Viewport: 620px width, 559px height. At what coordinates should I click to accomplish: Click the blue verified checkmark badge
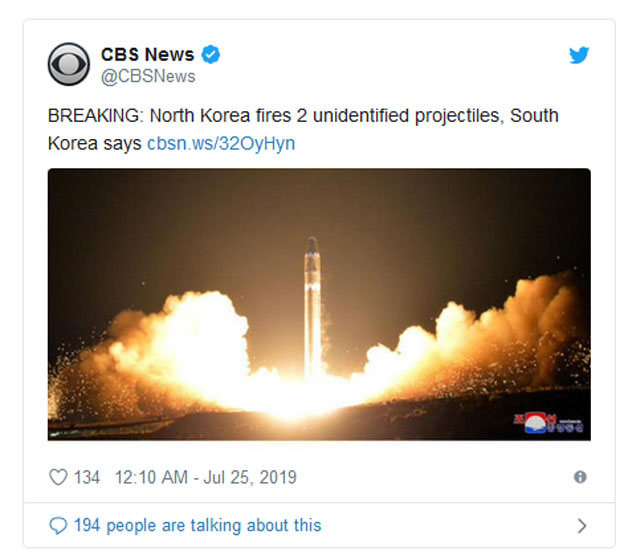click(x=211, y=55)
